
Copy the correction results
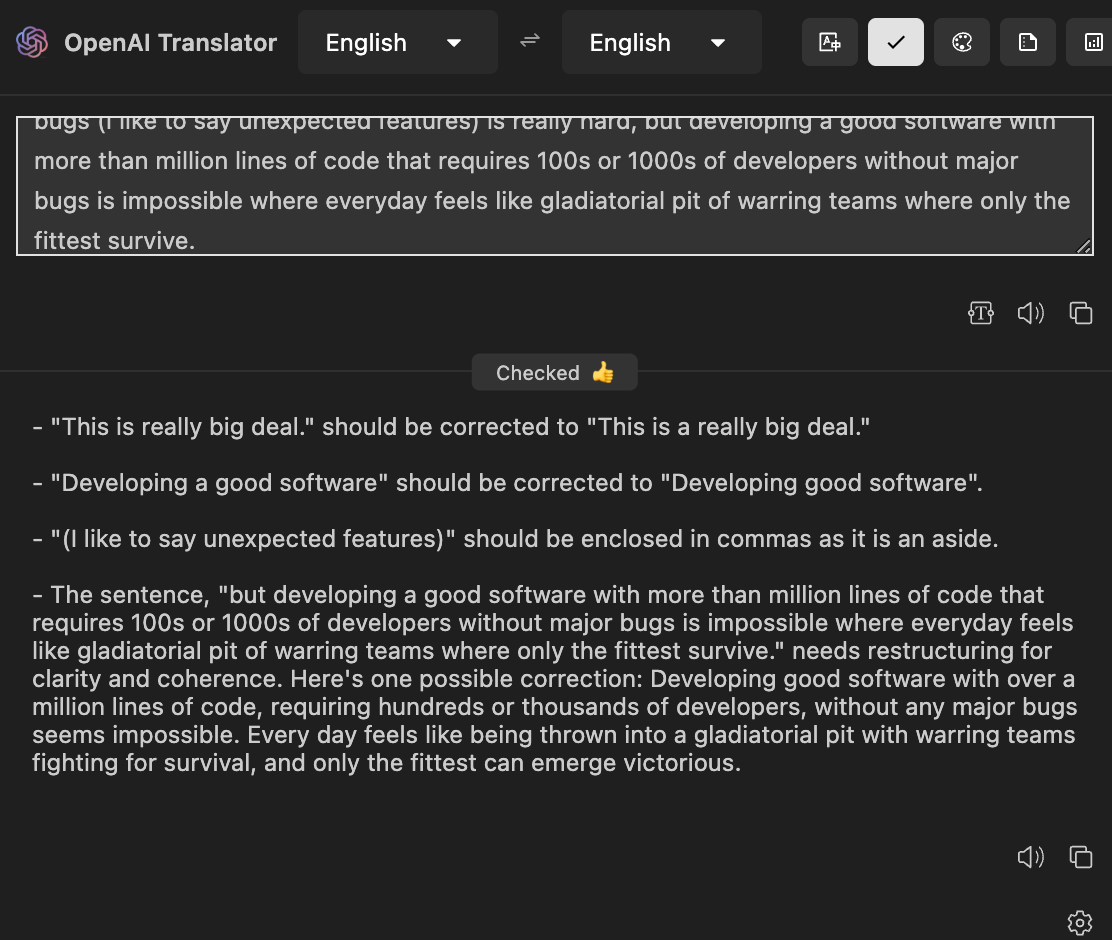(1080, 857)
